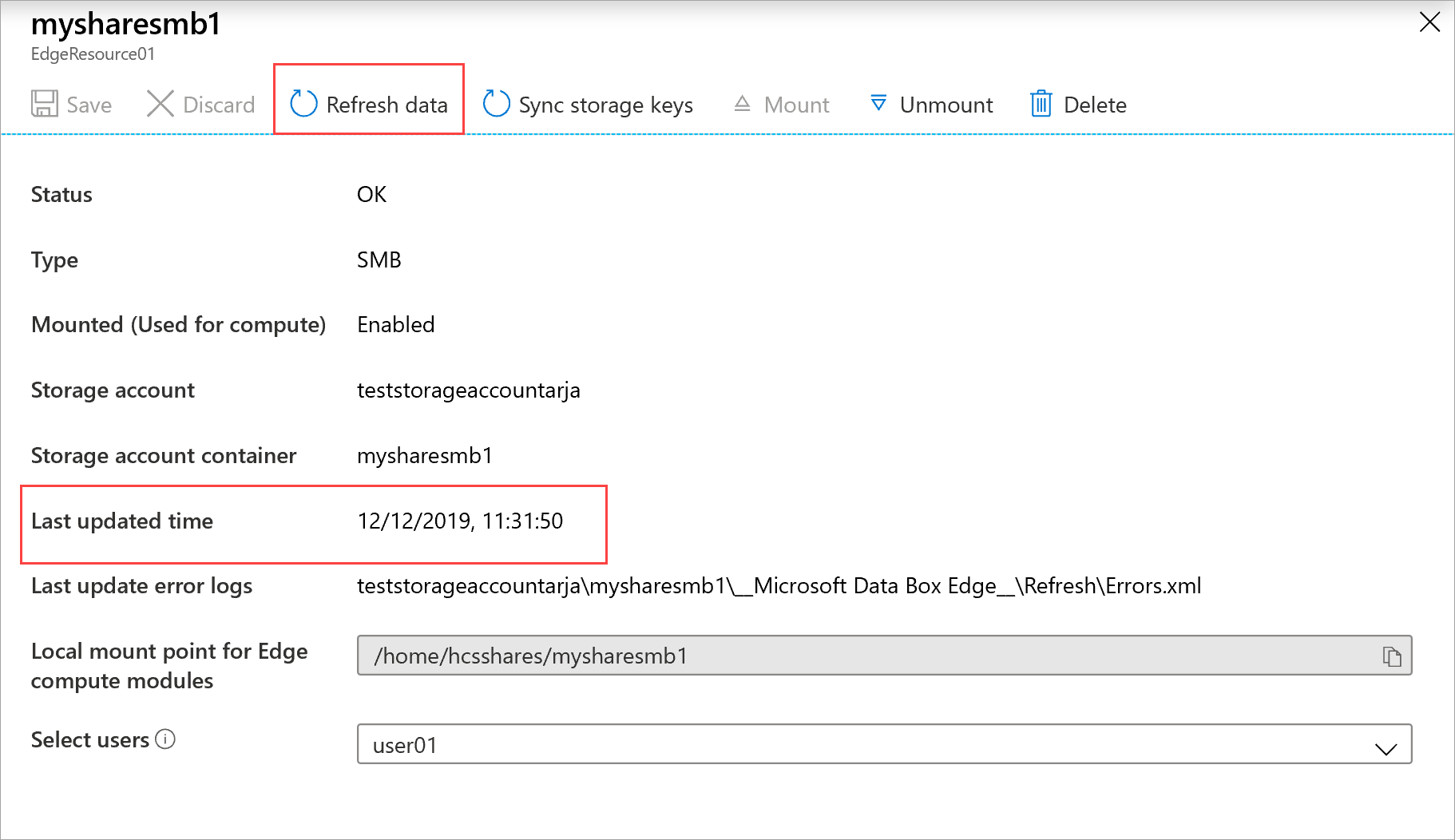Select the Refresh data command

368,104
